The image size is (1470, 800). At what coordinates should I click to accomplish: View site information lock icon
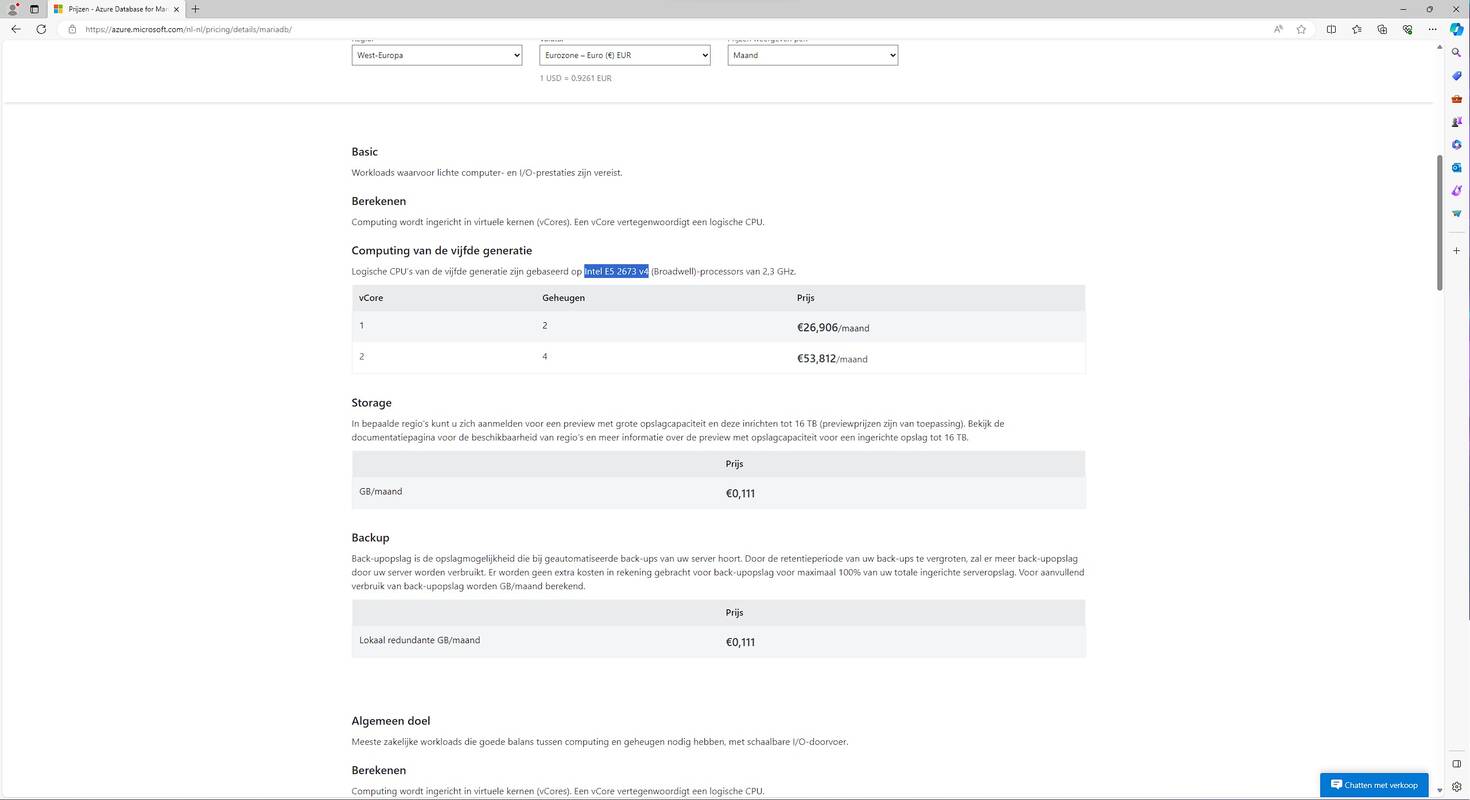(72, 29)
